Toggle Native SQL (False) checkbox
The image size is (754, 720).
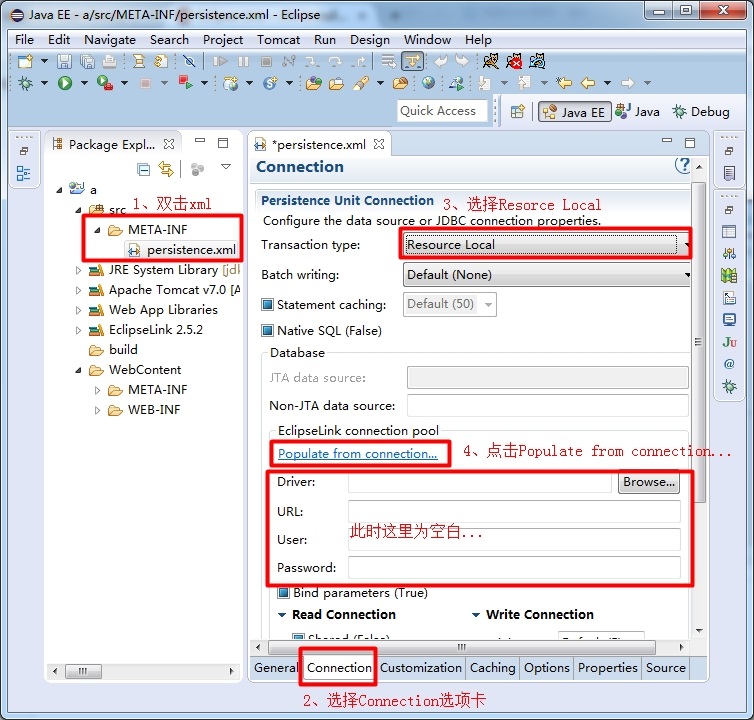tap(267, 330)
